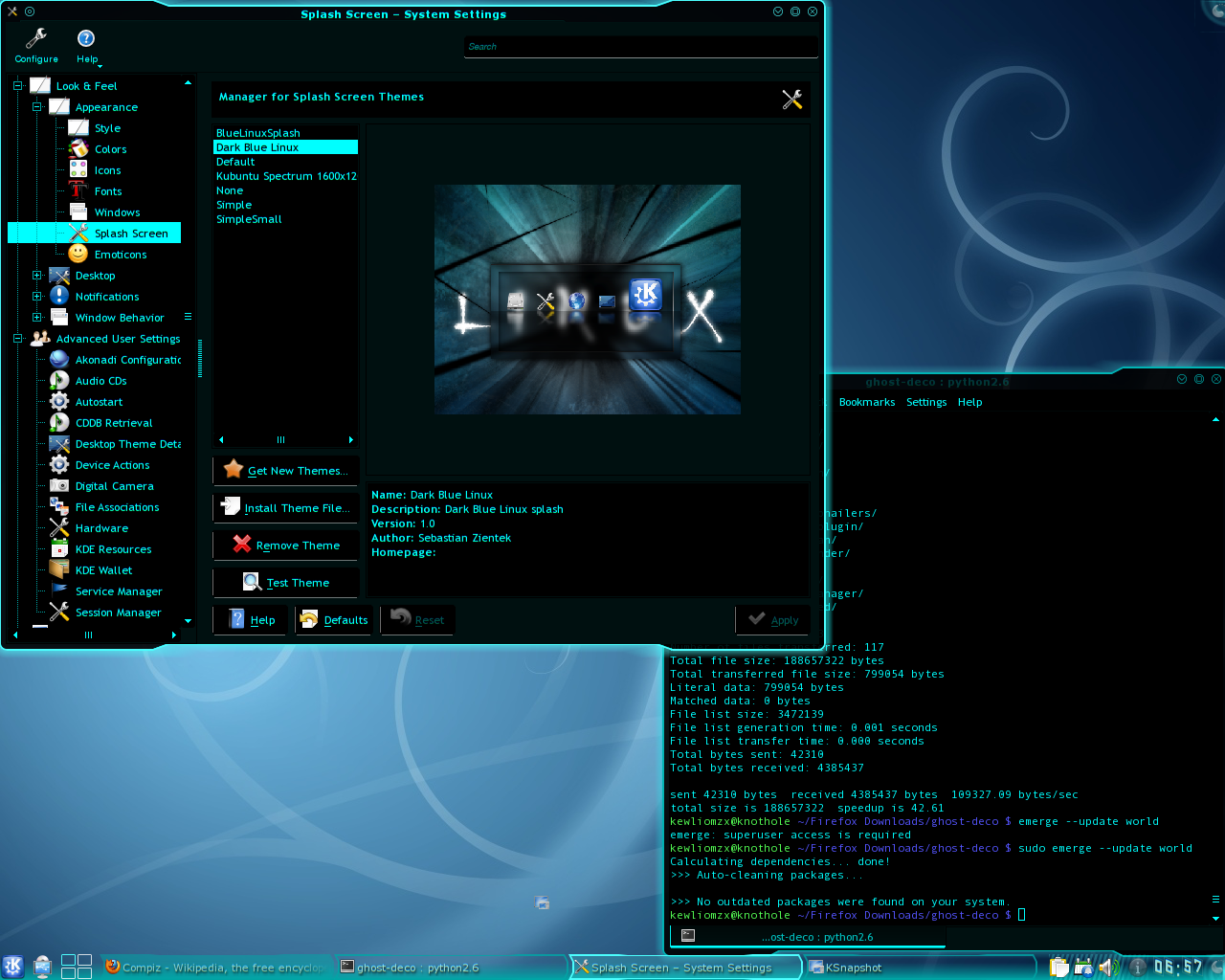Open Device Actions icon
The height and width of the screenshot is (980, 1225).
tap(59, 465)
